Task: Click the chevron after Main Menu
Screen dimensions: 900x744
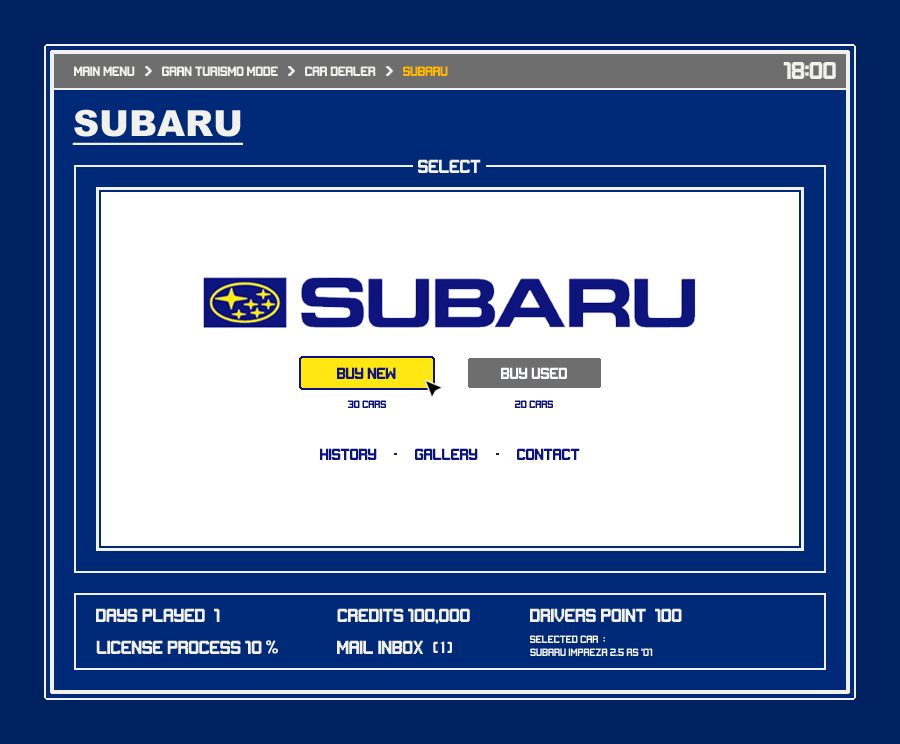Action: pos(148,71)
